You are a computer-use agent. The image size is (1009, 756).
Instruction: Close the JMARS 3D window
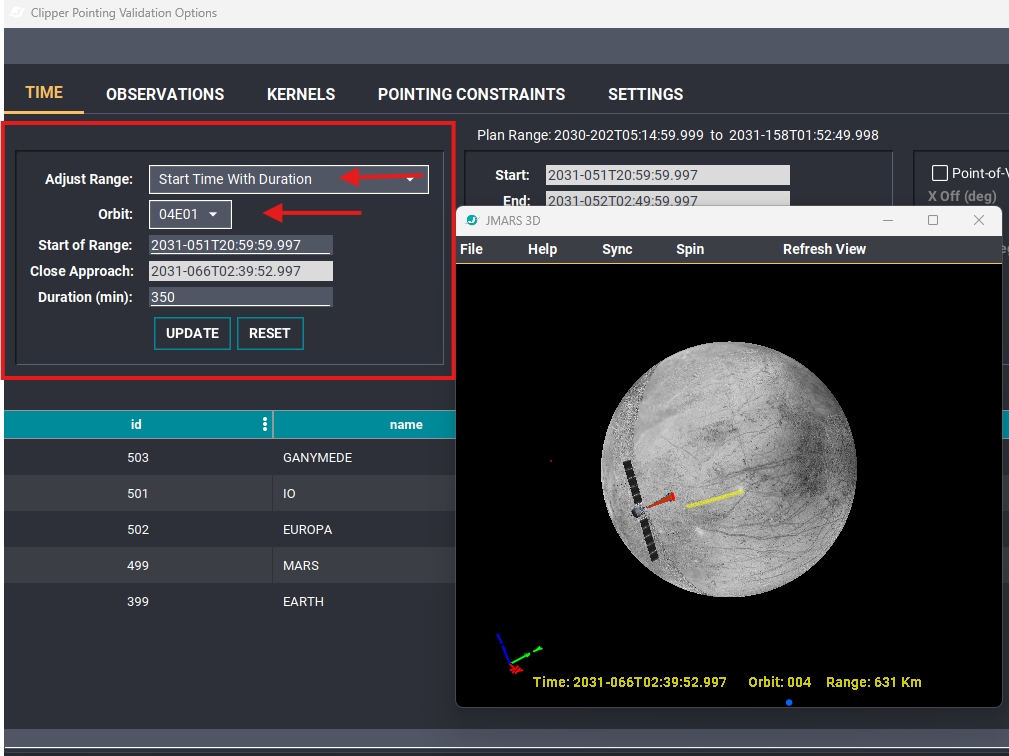point(979,220)
